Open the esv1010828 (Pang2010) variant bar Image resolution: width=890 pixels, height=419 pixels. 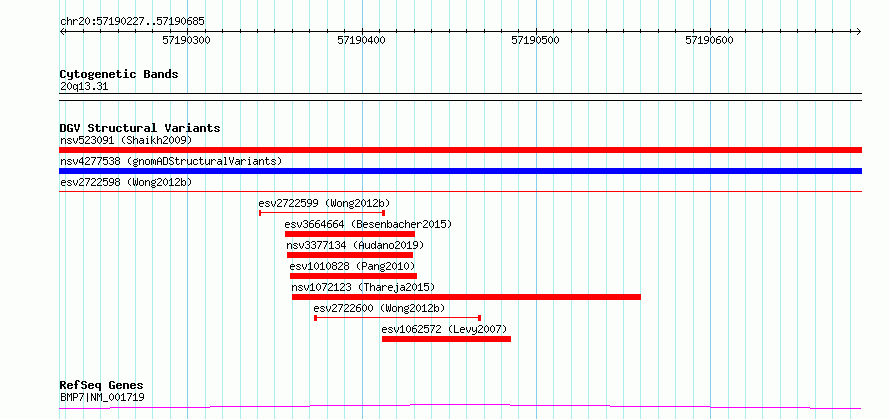point(353,276)
